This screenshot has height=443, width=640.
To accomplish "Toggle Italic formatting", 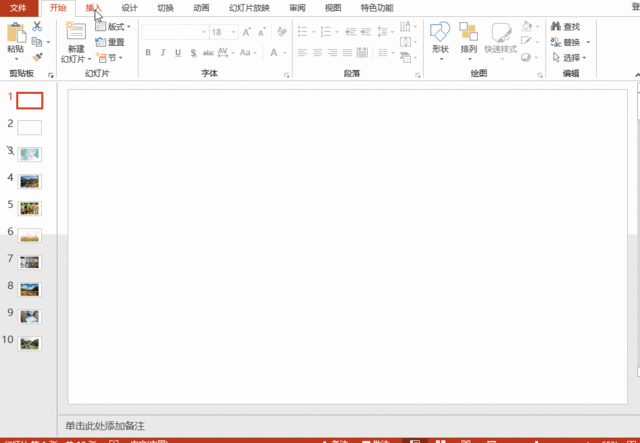I will coord(163,53).
